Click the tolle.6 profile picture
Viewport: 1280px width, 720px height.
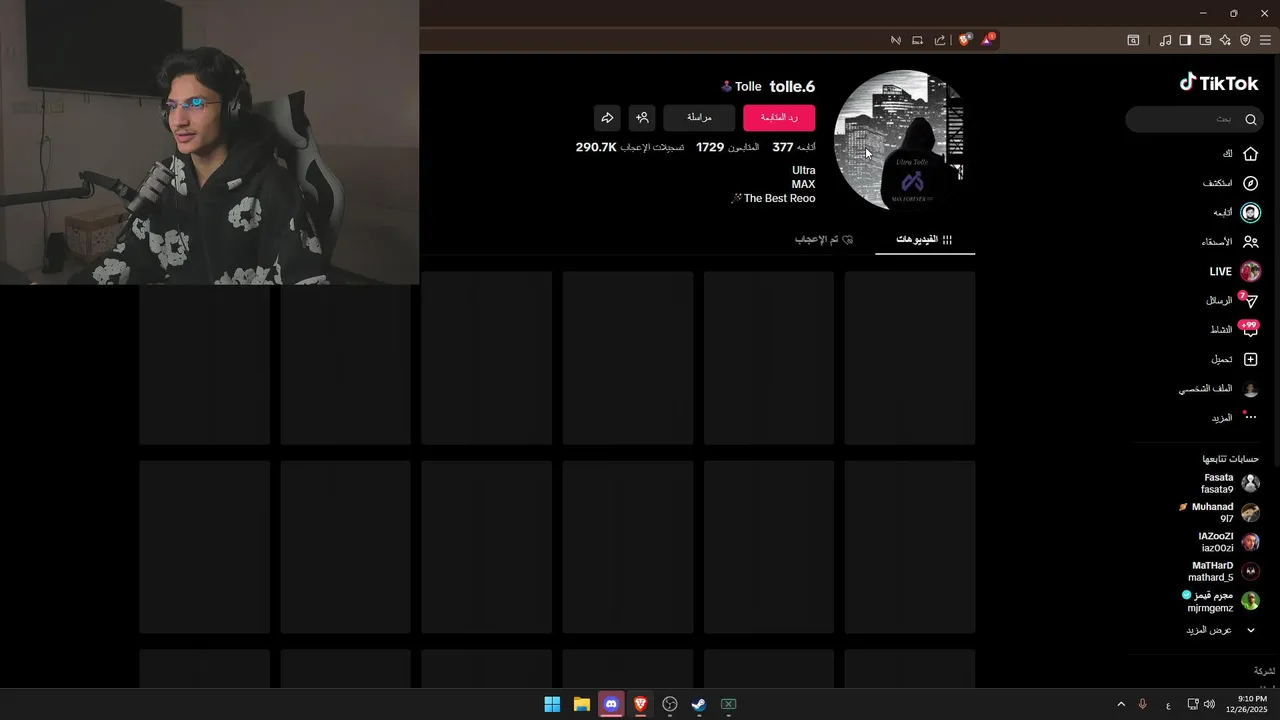[x=903, y=140]
